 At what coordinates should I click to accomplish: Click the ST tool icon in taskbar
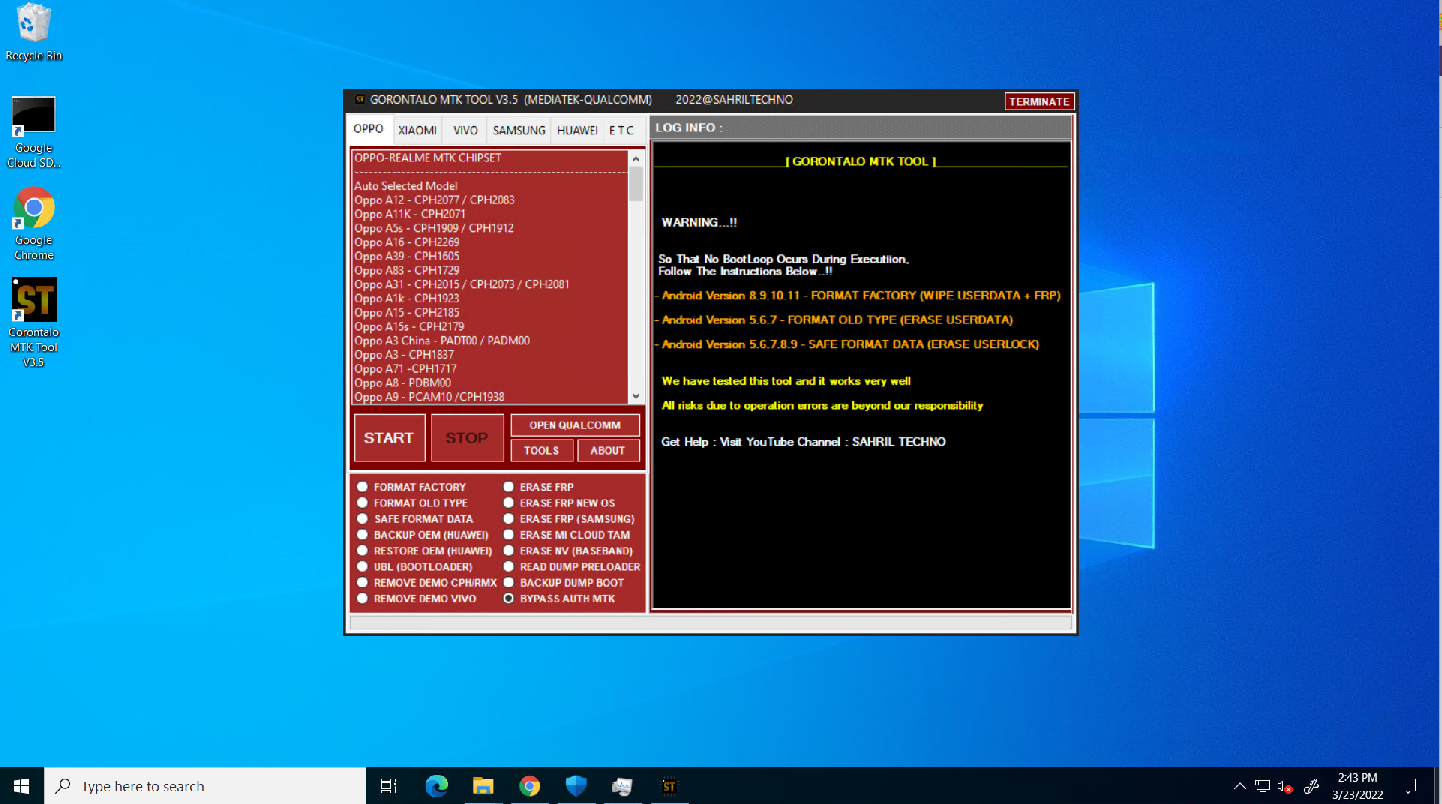(x=669, y=786)
